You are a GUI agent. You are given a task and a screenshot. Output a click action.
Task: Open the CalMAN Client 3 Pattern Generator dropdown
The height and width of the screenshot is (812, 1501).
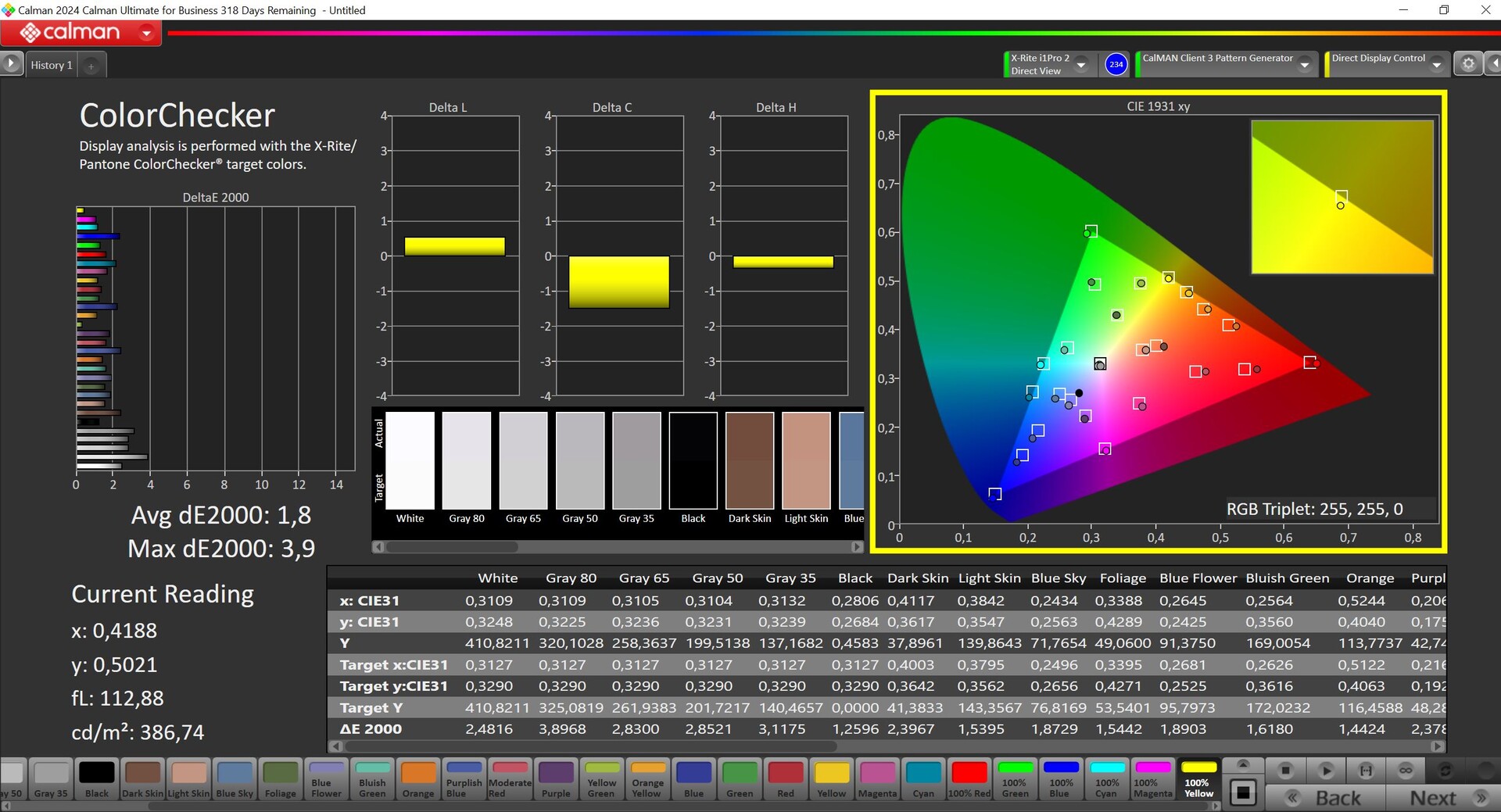click(x=1304, y=65)
